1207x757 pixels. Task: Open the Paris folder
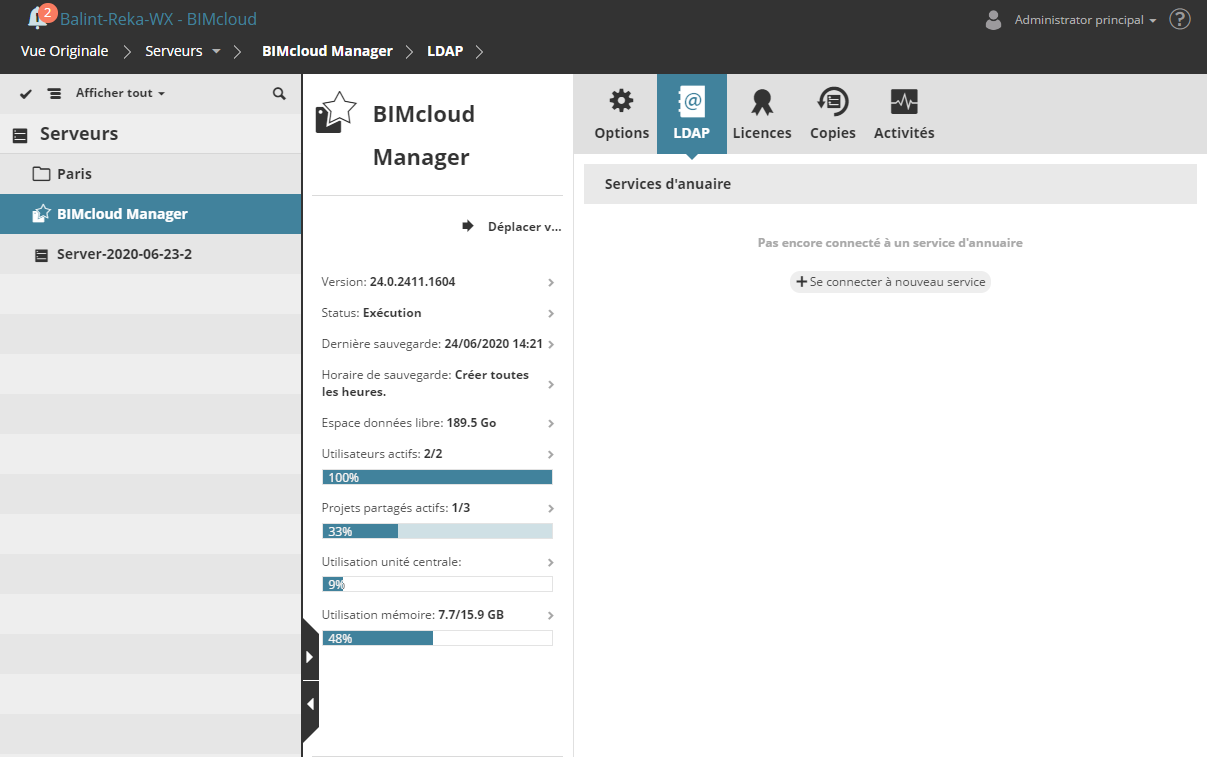[150, 174]
